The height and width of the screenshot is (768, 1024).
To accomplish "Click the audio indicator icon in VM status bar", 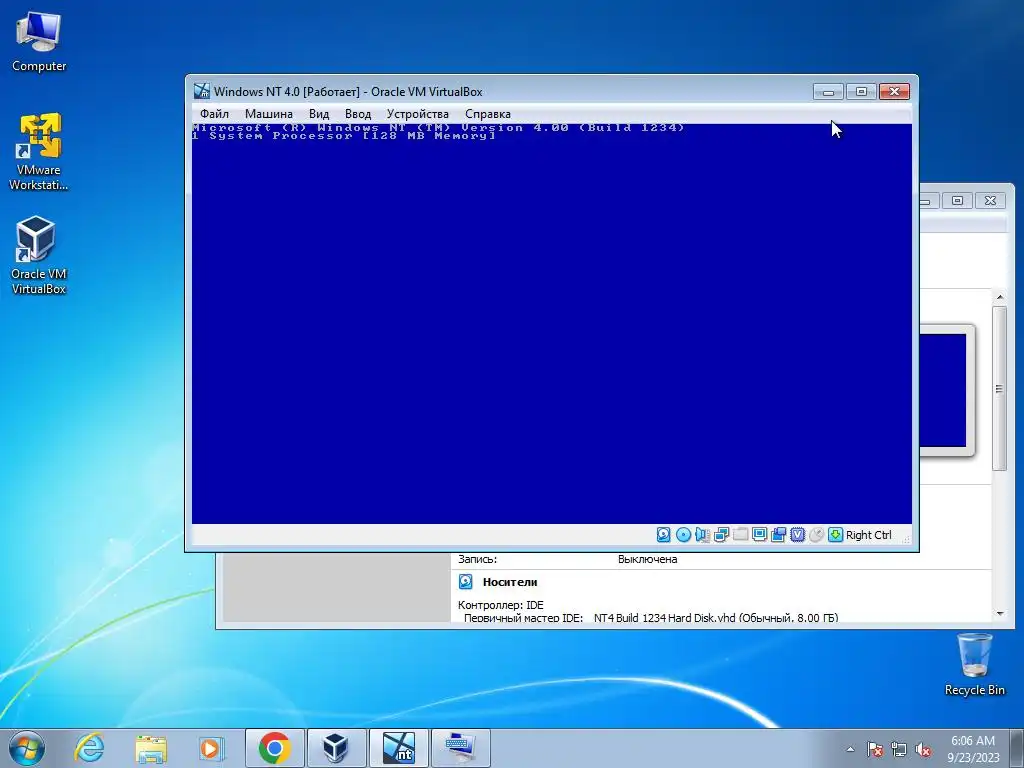I will pos(702,535).
